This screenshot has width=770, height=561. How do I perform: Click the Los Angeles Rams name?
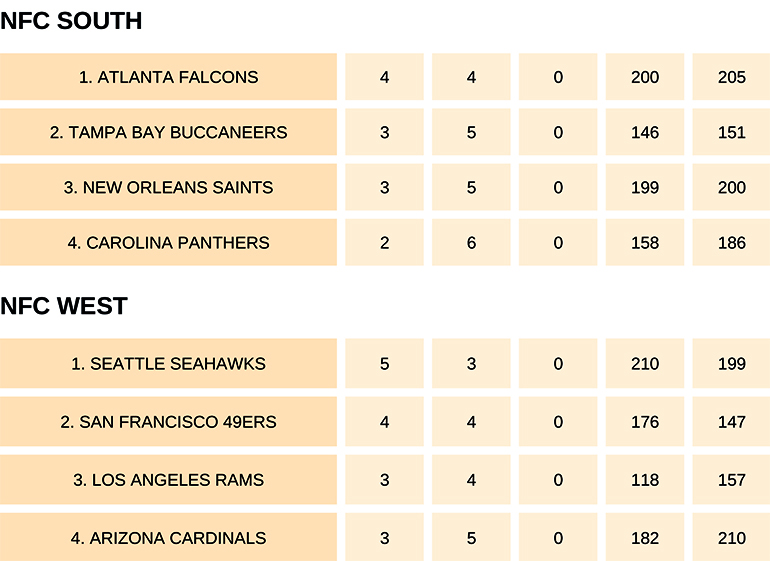169,480
